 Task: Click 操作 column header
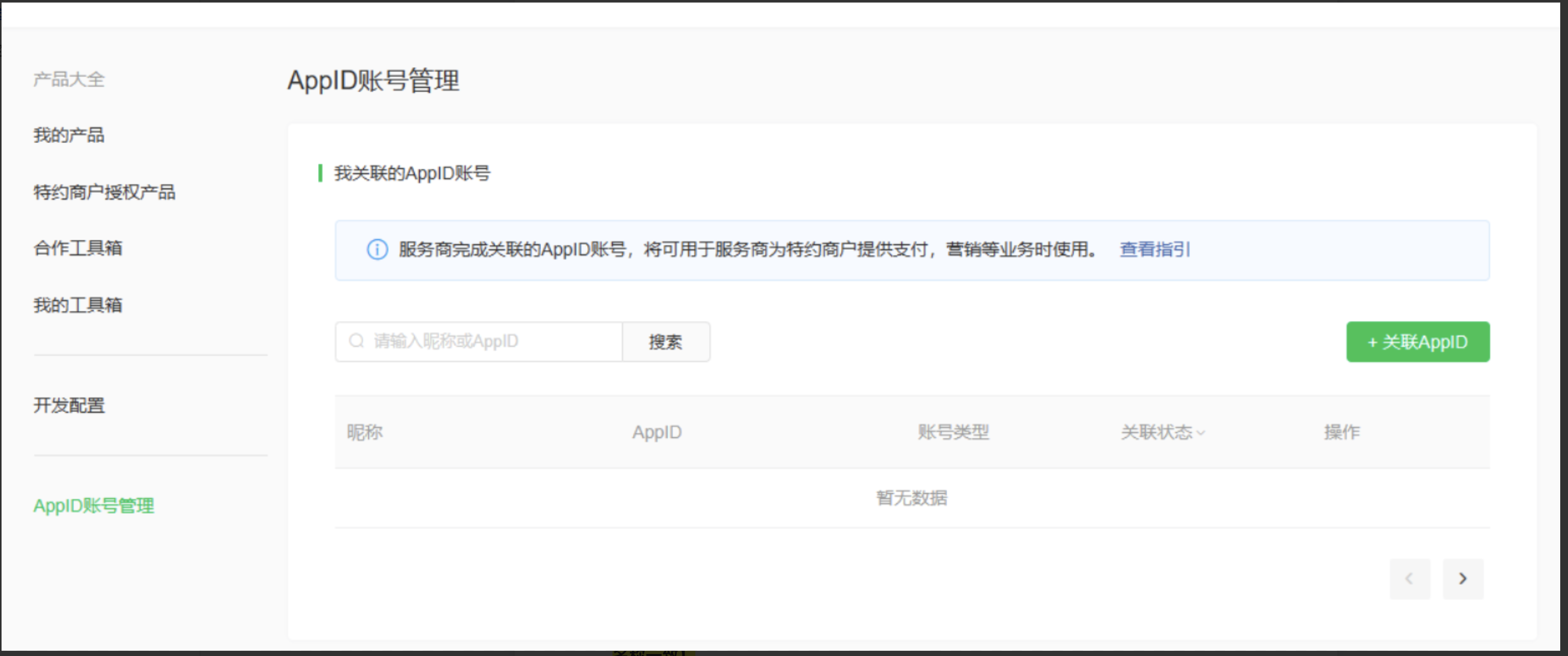tap(1341, 433)
